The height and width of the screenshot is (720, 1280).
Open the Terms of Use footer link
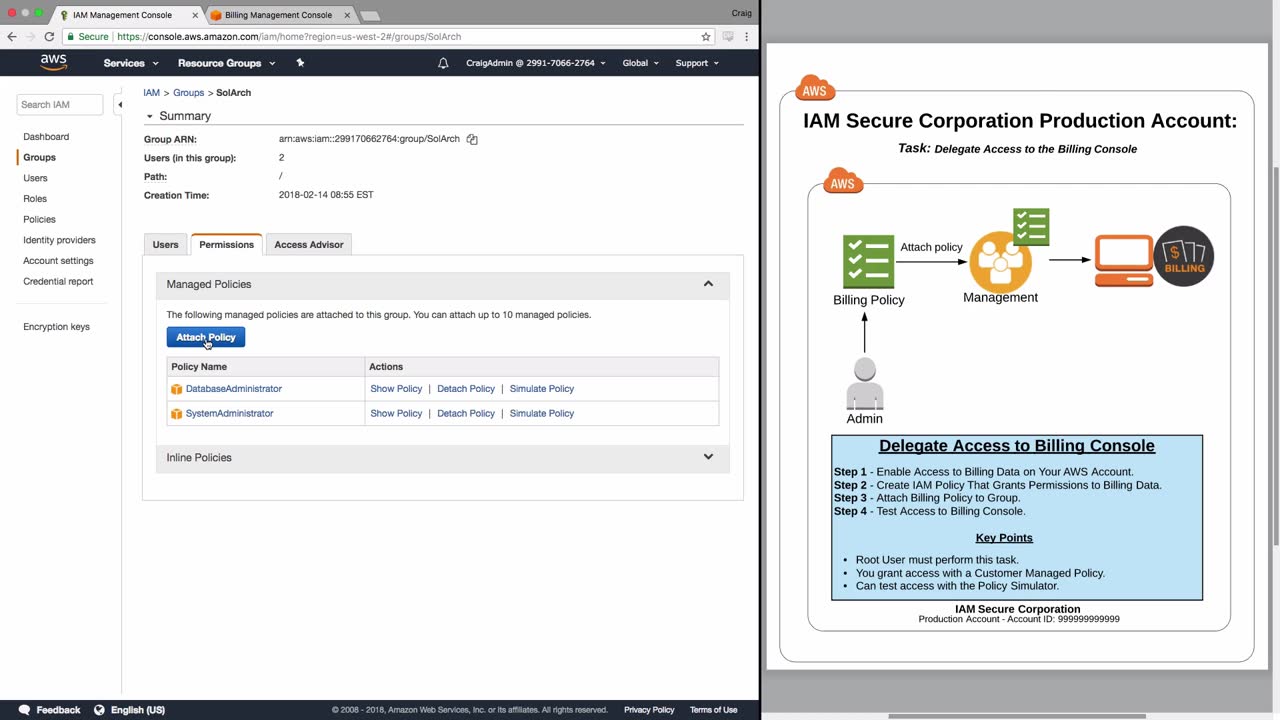click(x=713, y=710)
